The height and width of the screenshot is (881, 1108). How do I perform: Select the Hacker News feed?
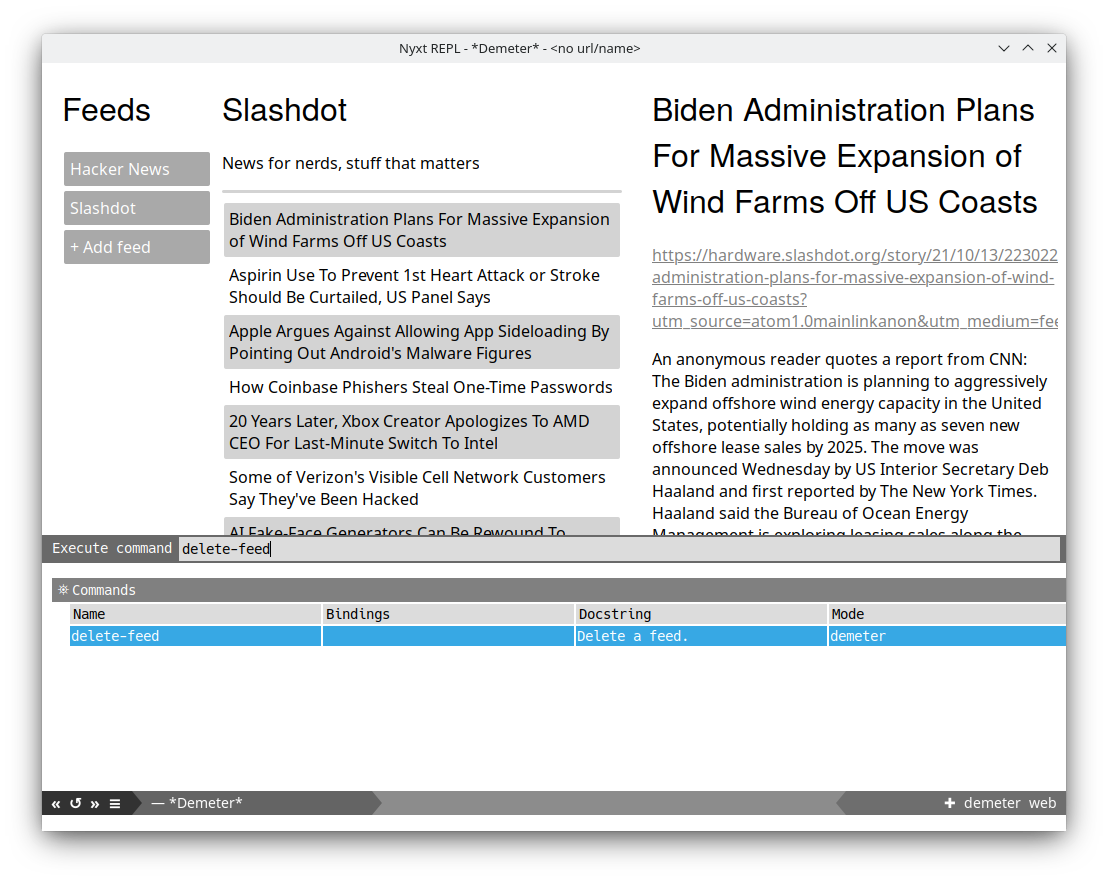tap(136, 169)
